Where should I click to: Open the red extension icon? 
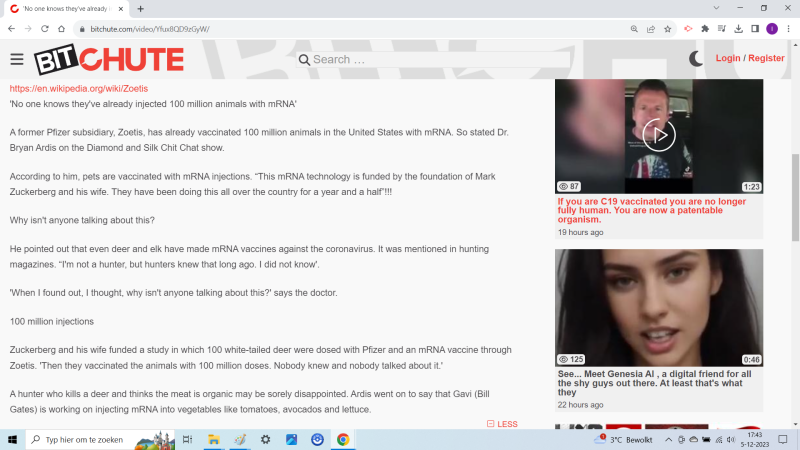(x=688, y=29)
